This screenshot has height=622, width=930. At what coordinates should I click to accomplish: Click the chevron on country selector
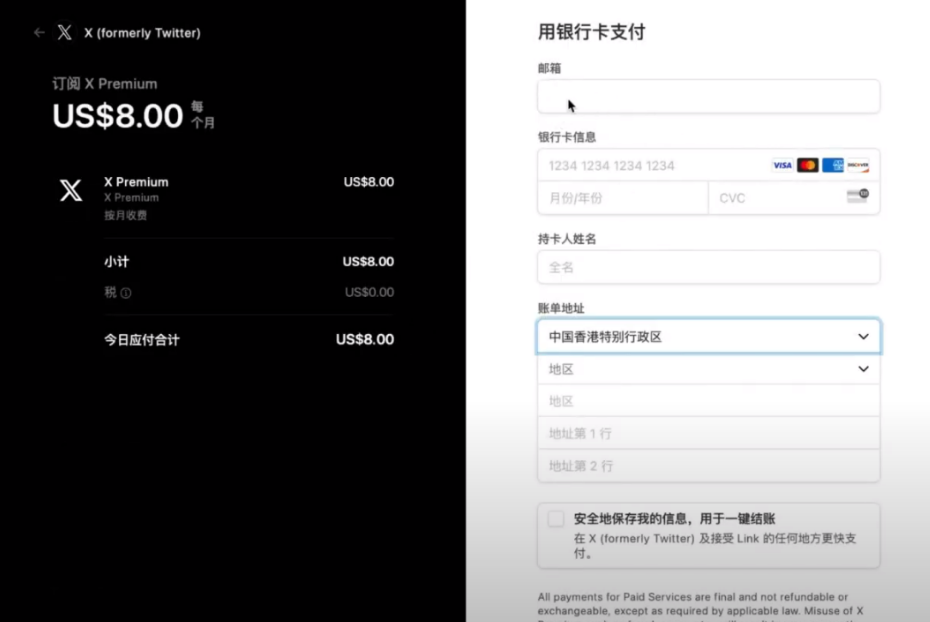pos(863,337)
